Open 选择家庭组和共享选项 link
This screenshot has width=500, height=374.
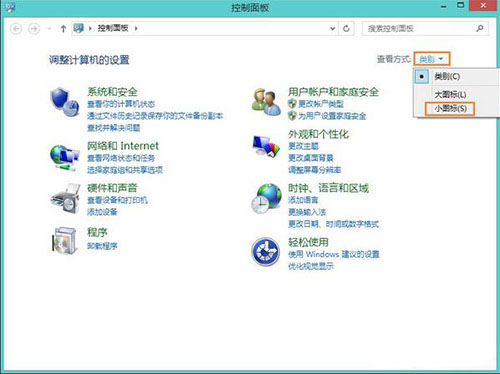coord(125,170)
